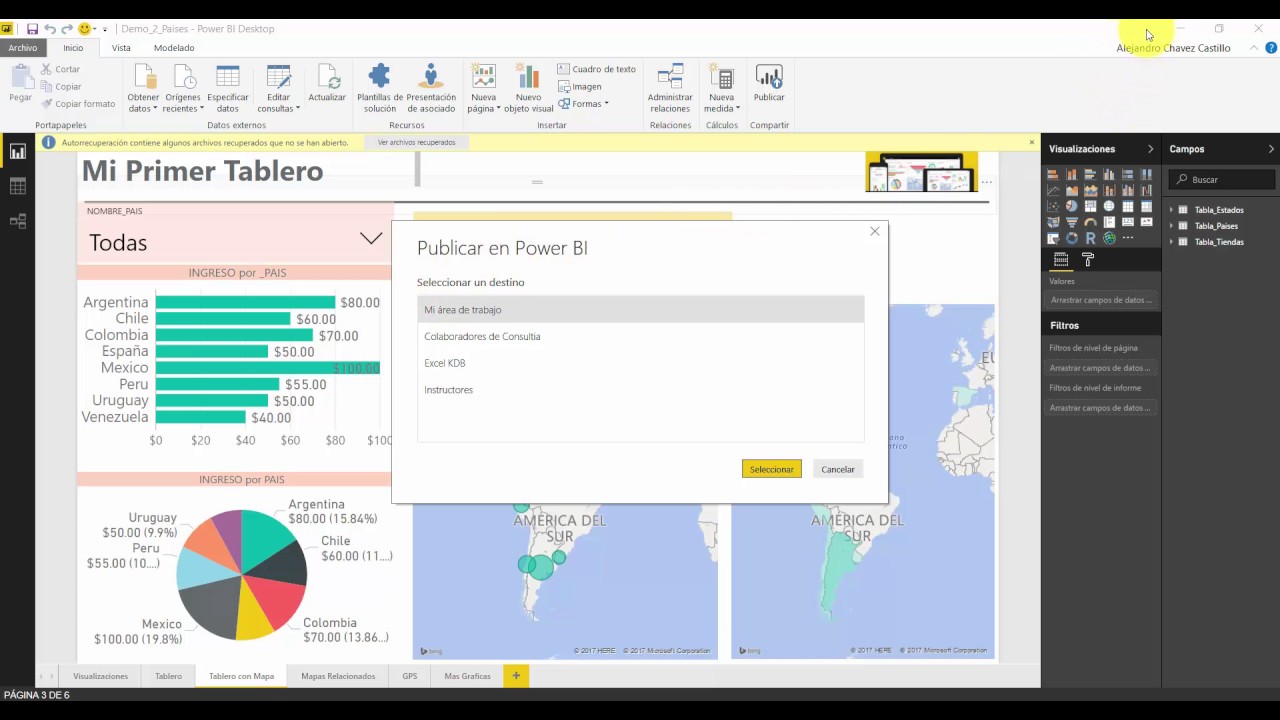
Task: Expand the Tabla_Paises table
Action: [1172, 226]
